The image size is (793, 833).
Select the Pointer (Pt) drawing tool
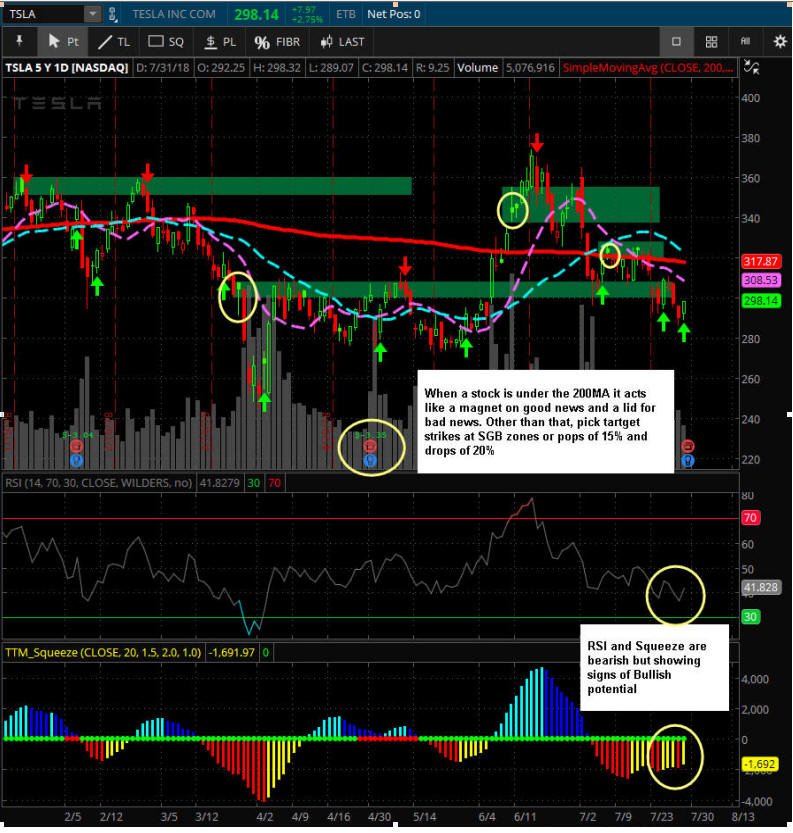(63, 42)
